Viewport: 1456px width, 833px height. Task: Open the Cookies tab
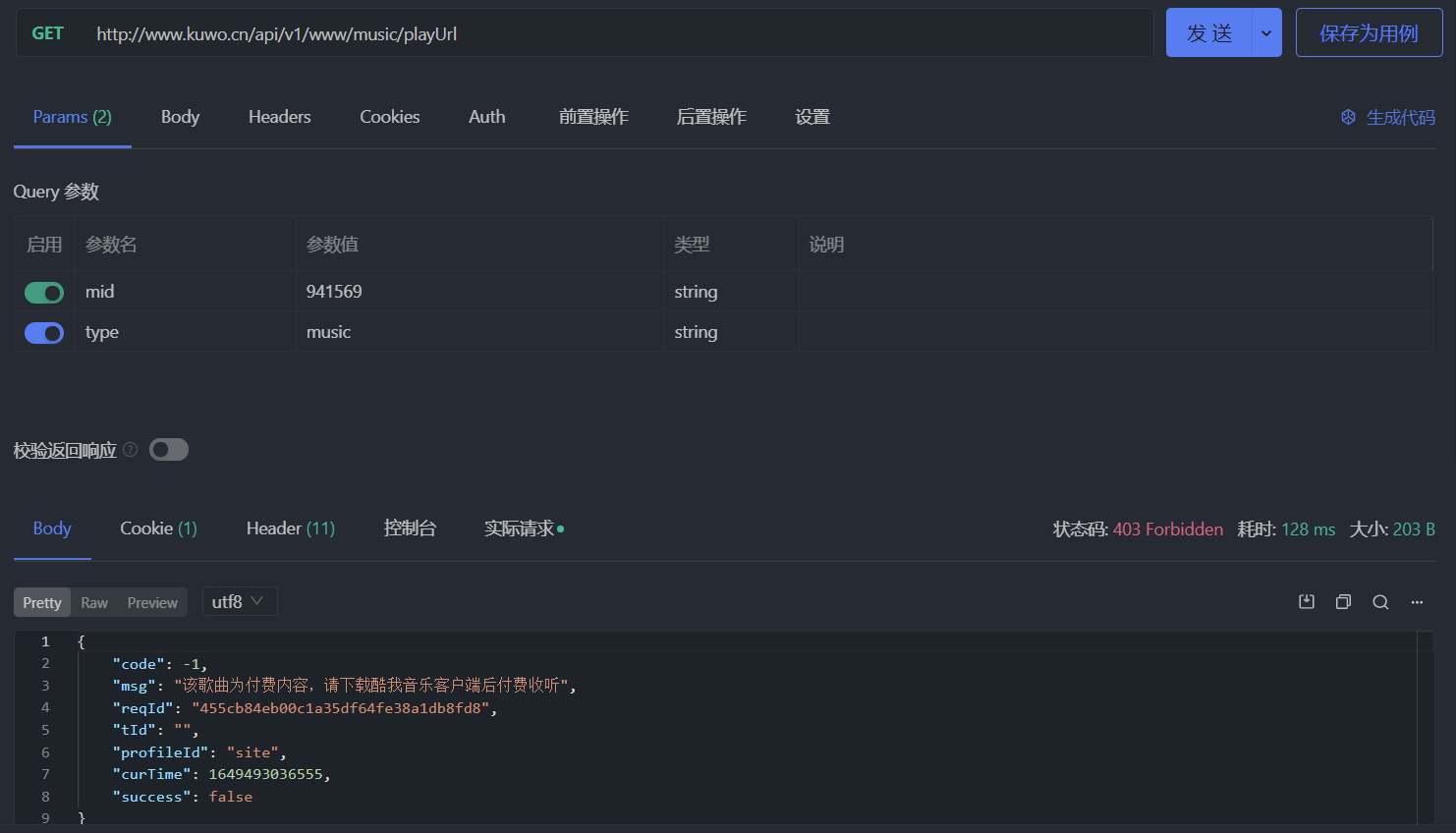[389, 117]
